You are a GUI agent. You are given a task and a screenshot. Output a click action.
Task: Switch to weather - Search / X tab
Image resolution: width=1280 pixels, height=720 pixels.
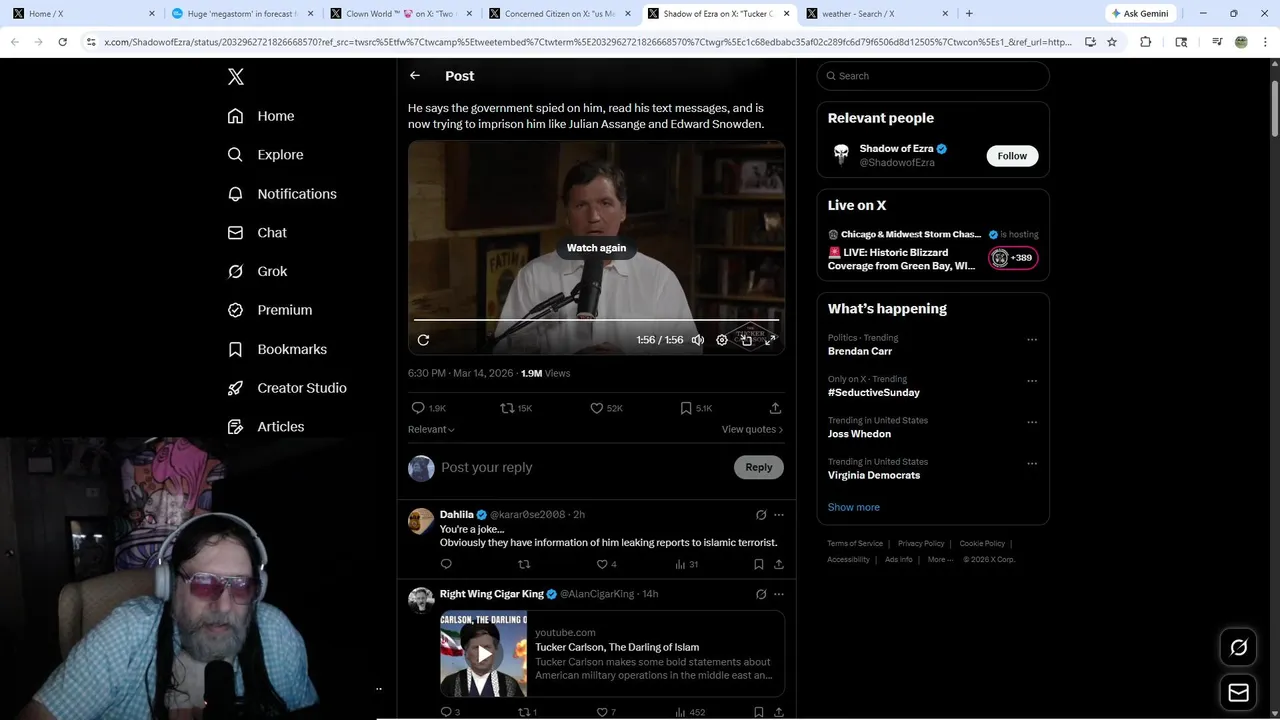click(x=876, y=14)
